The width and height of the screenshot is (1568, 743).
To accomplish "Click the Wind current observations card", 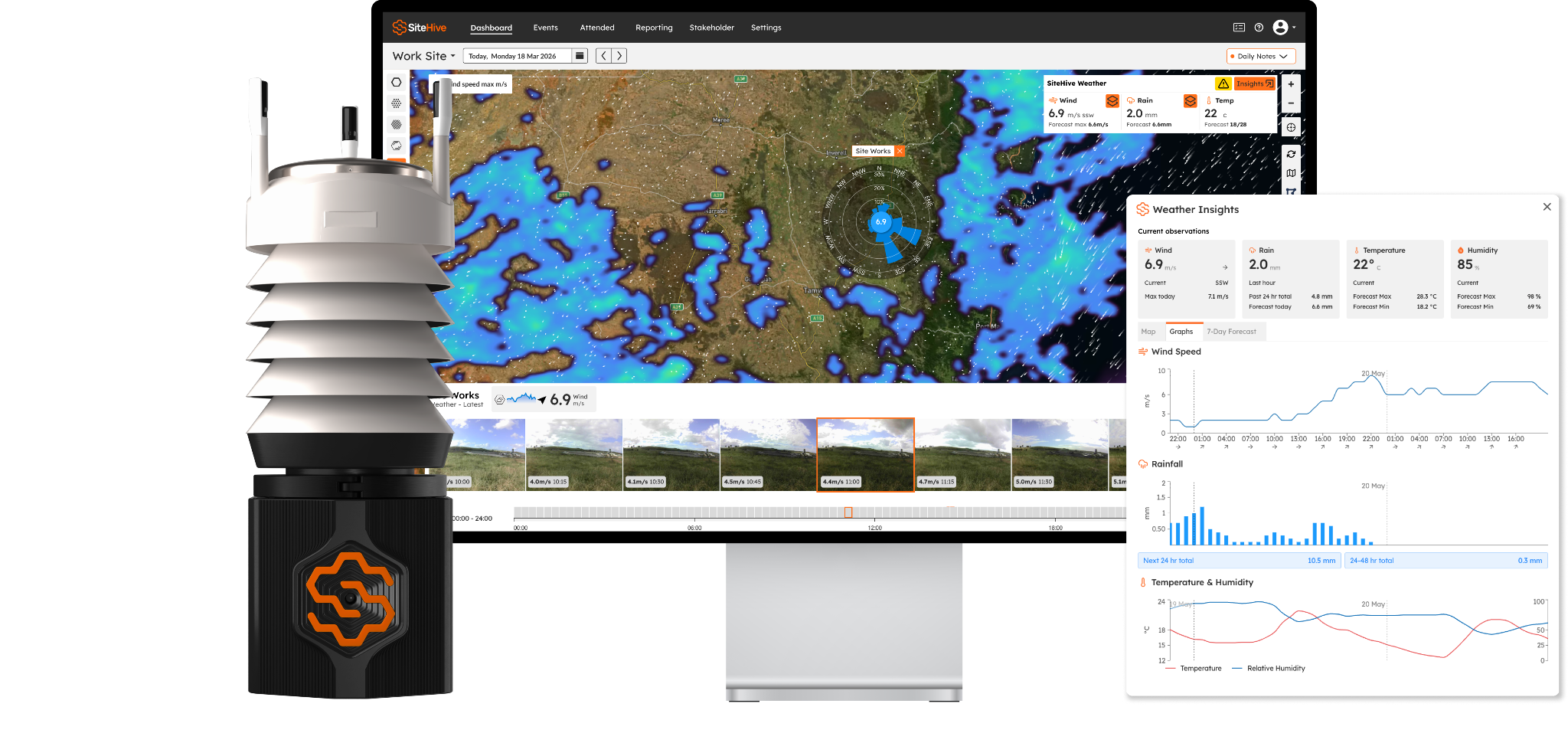I will pyautogui.click(x=1186, y=279).
